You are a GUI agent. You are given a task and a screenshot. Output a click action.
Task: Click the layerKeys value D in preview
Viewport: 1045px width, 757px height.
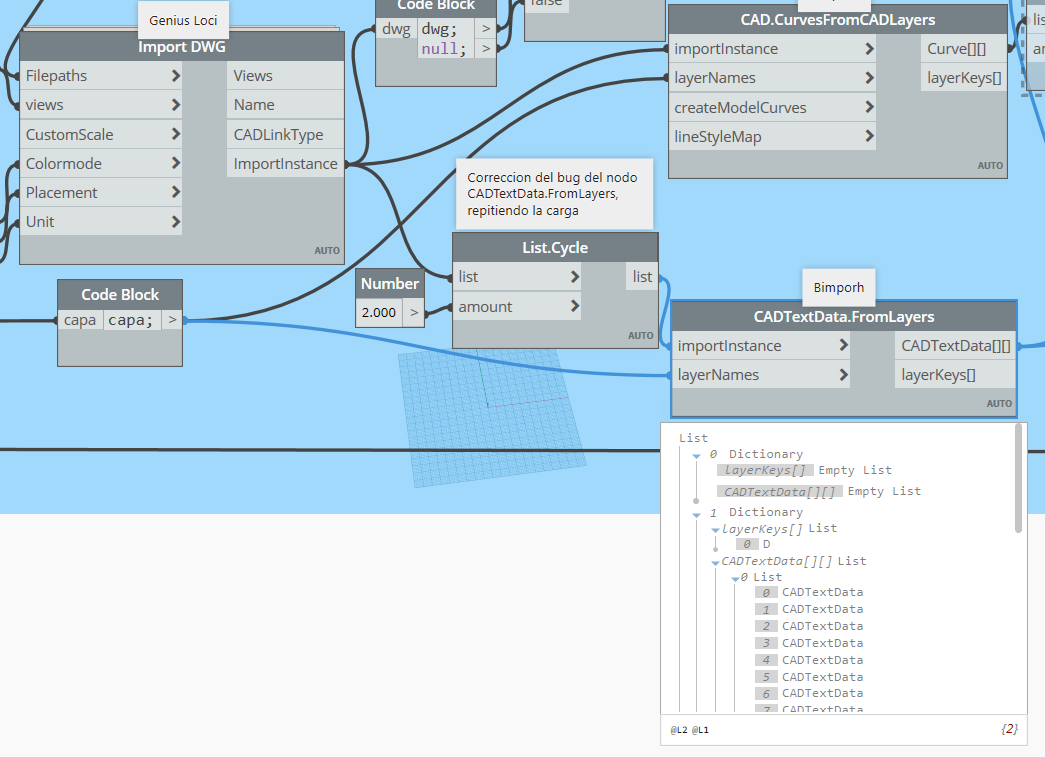click(766, 544)
